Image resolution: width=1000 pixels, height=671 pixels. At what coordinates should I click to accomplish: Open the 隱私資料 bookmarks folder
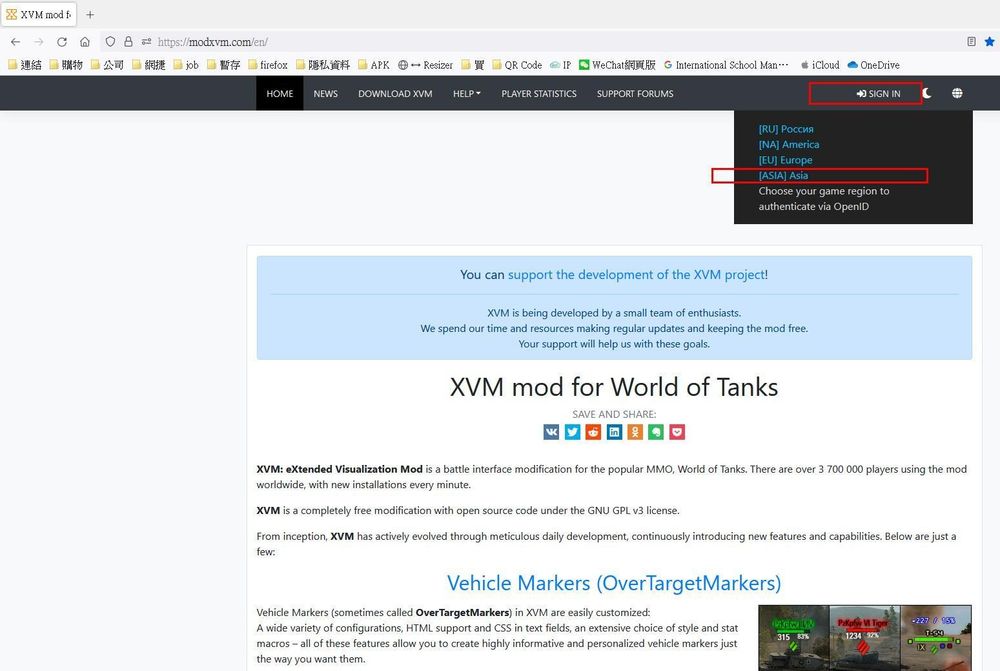(323, 65)
